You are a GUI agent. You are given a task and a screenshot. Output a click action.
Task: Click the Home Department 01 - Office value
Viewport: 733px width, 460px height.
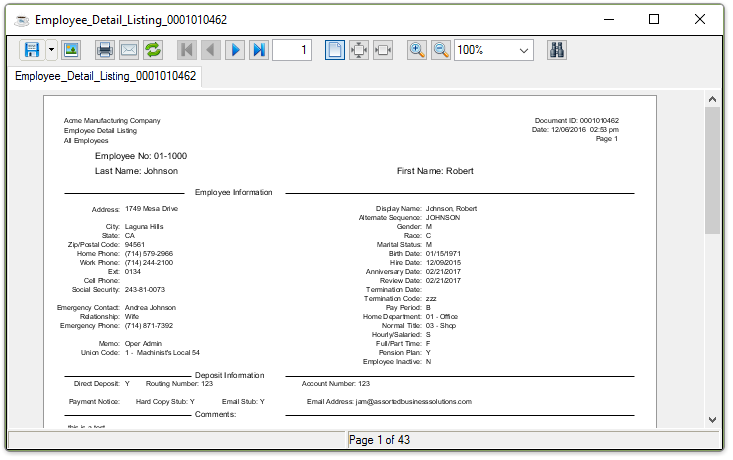(x=441, y=316)
